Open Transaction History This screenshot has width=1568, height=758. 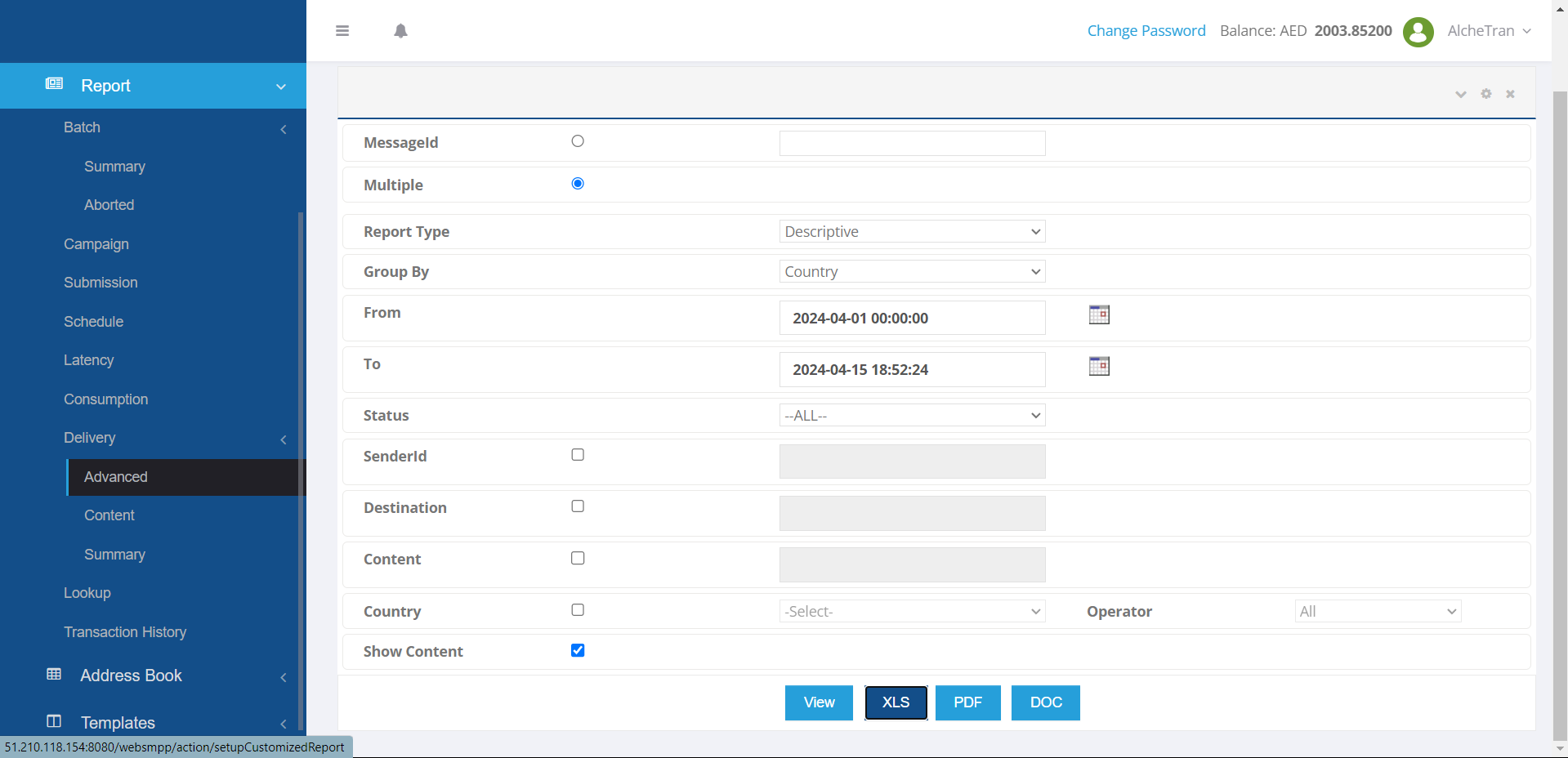[x=125, y=632]
